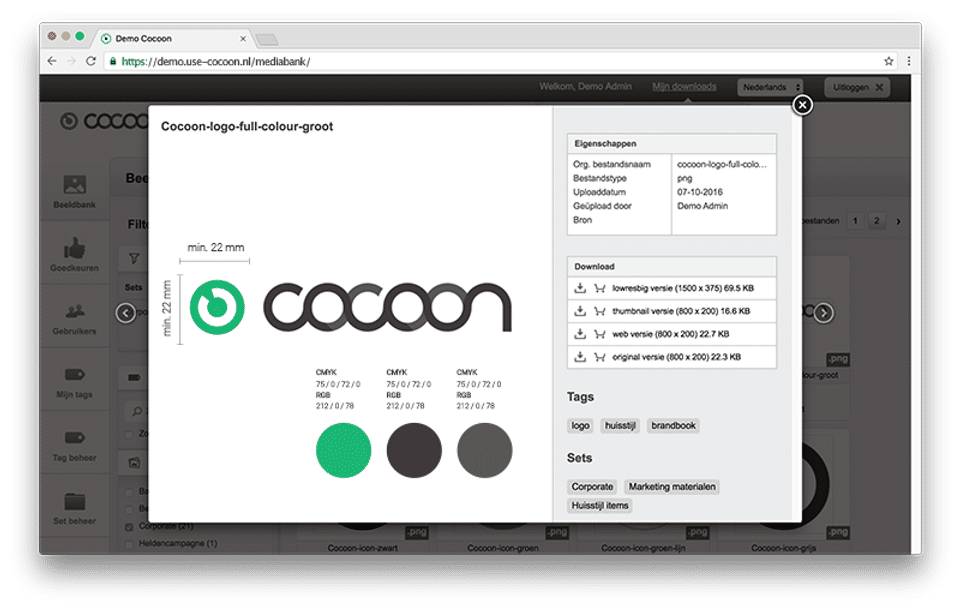Add thumbnail versie to cart
This screenshot has height=610, width=960.
point(599,311)
